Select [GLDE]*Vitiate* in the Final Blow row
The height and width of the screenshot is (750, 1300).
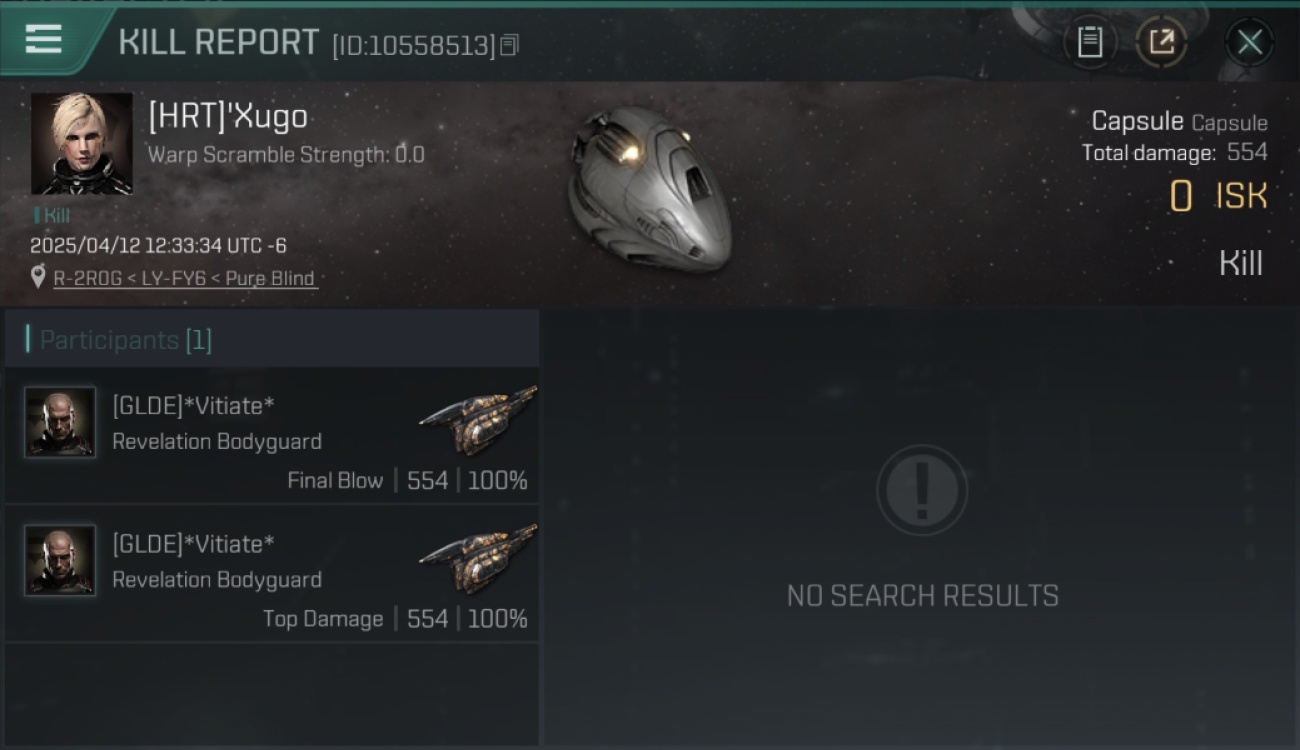(x=193, y=406)
